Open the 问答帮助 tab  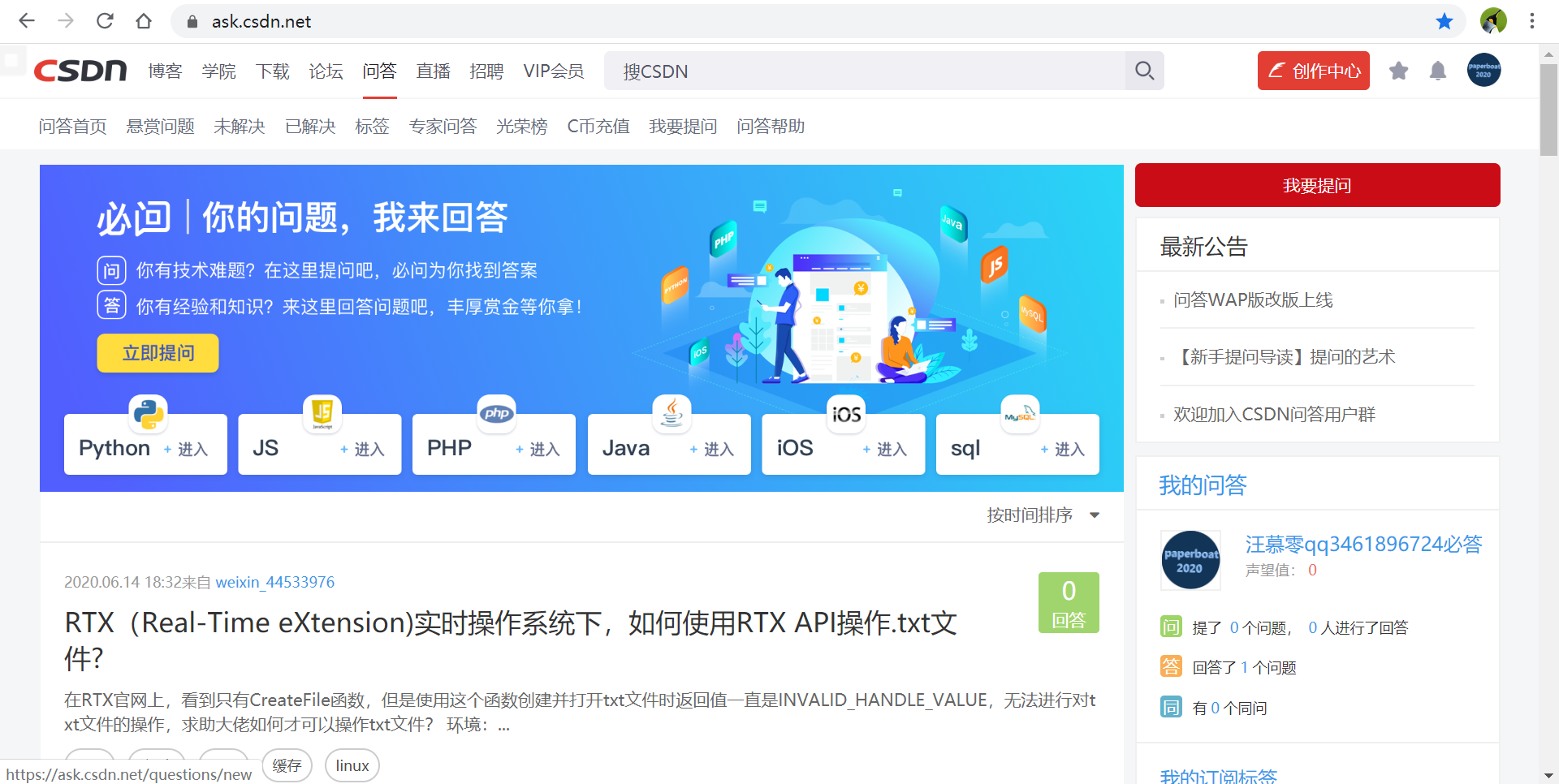coord(771,127)
